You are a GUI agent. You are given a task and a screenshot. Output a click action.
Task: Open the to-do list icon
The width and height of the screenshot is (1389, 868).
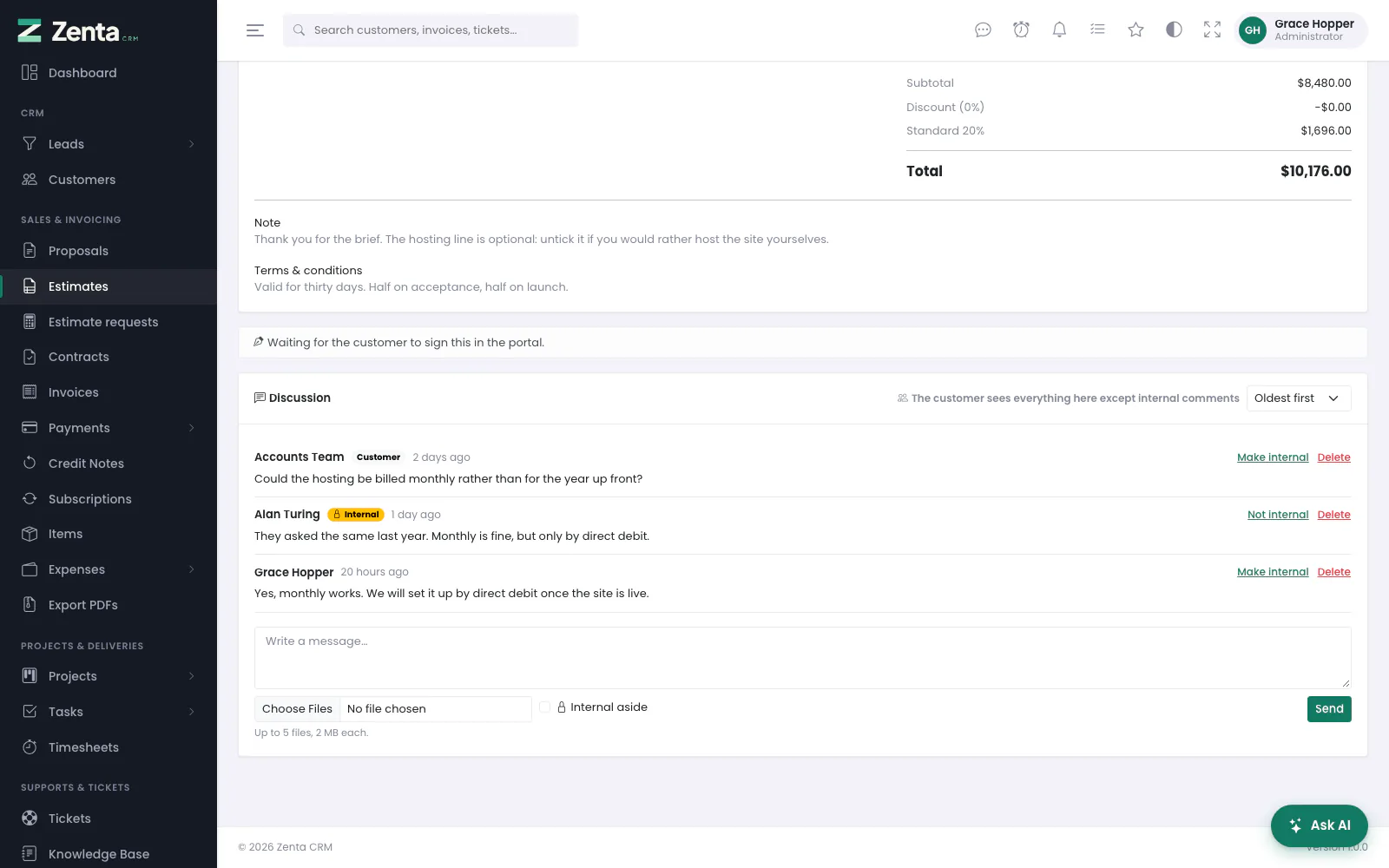1097,30
